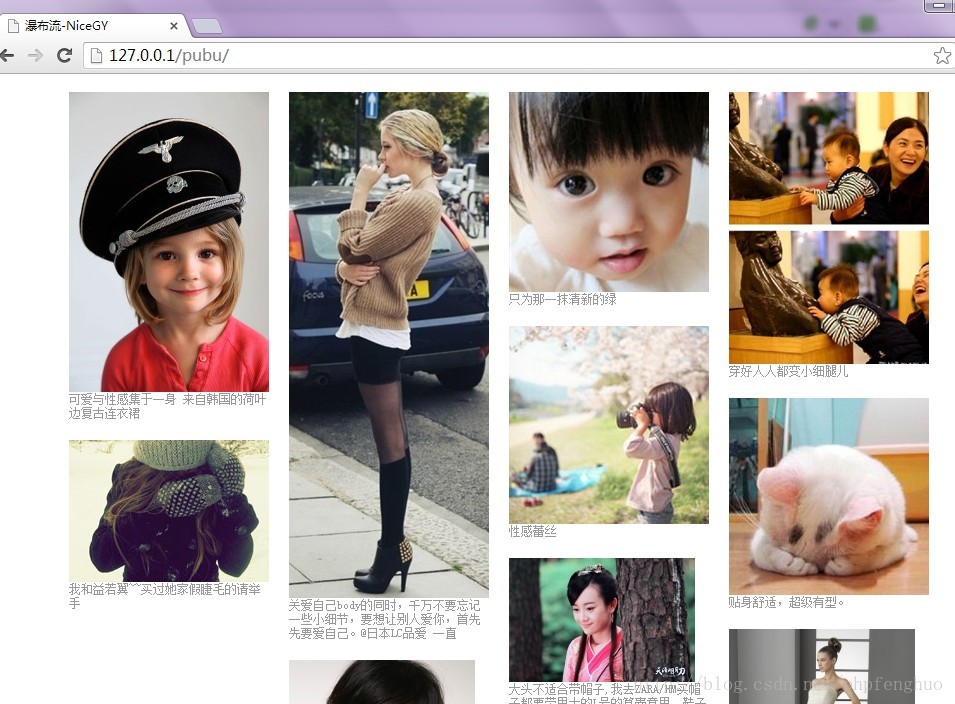Open photo of woman in pink costume by tree

(602, 620)
